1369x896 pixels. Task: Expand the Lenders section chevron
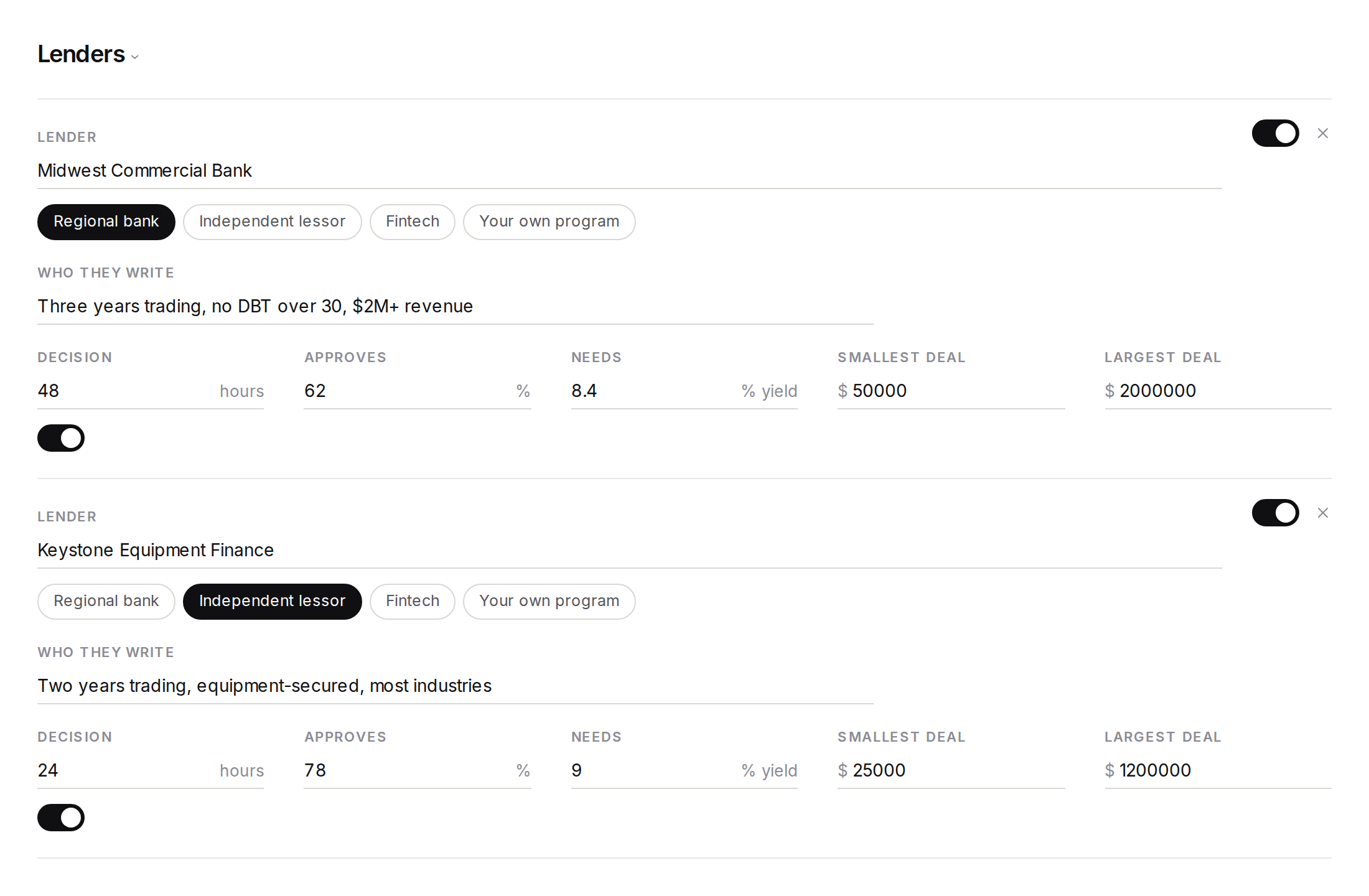click(x=135, y=57)
